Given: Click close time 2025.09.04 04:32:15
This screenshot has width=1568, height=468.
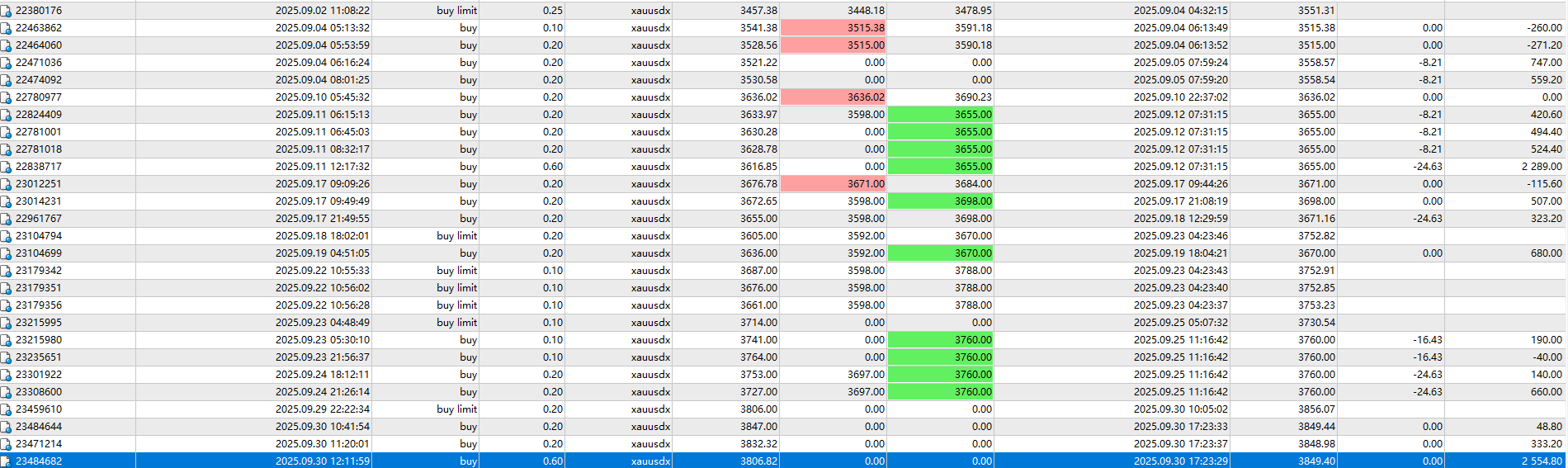Looking at the screenshot, I should pyautogui.click(x=1181, y=11).
